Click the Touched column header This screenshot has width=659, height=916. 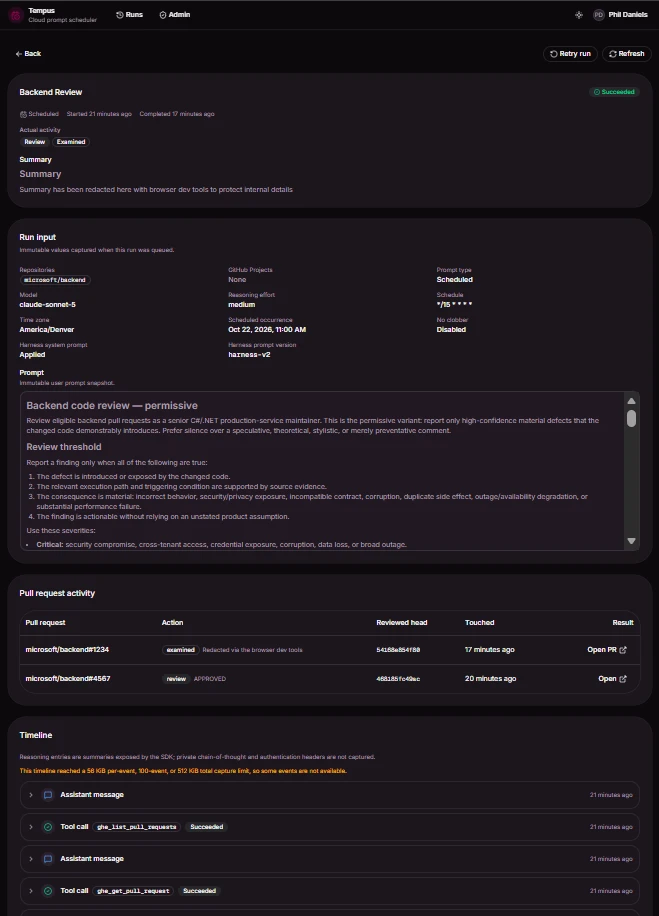coord(480,623)
